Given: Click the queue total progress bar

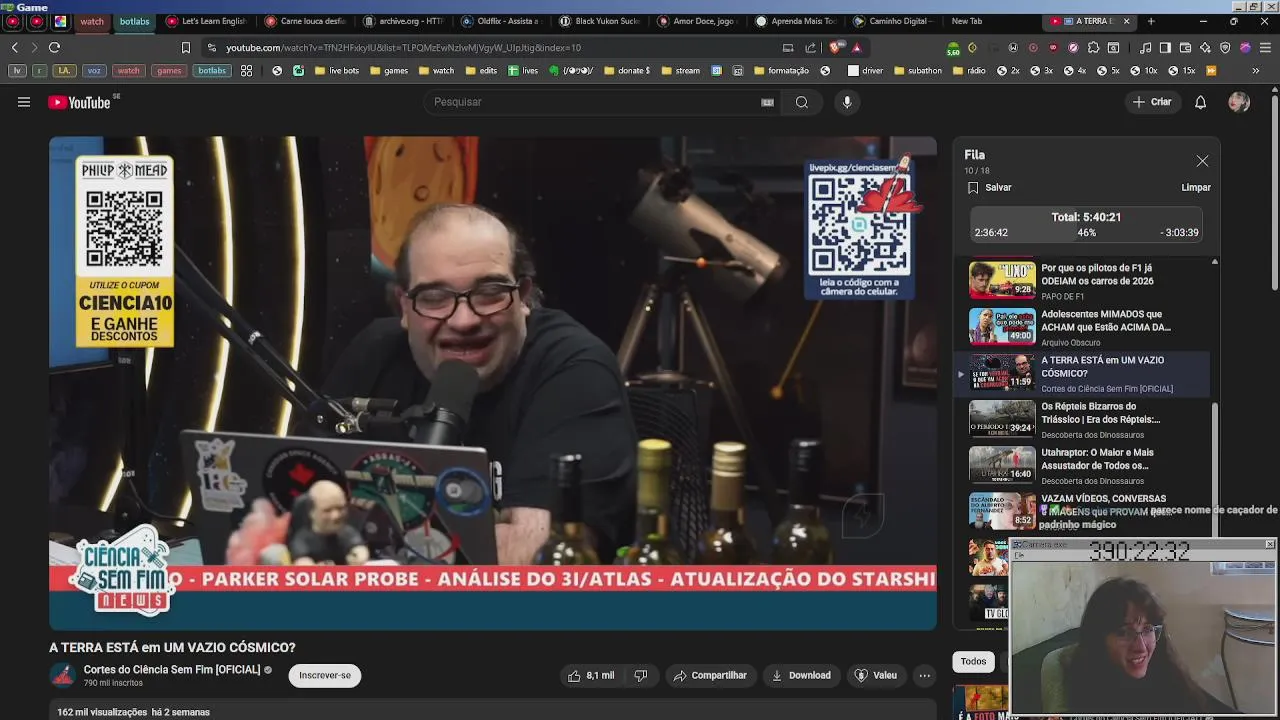Looking at the screenshot, I should pos(1087,225).
